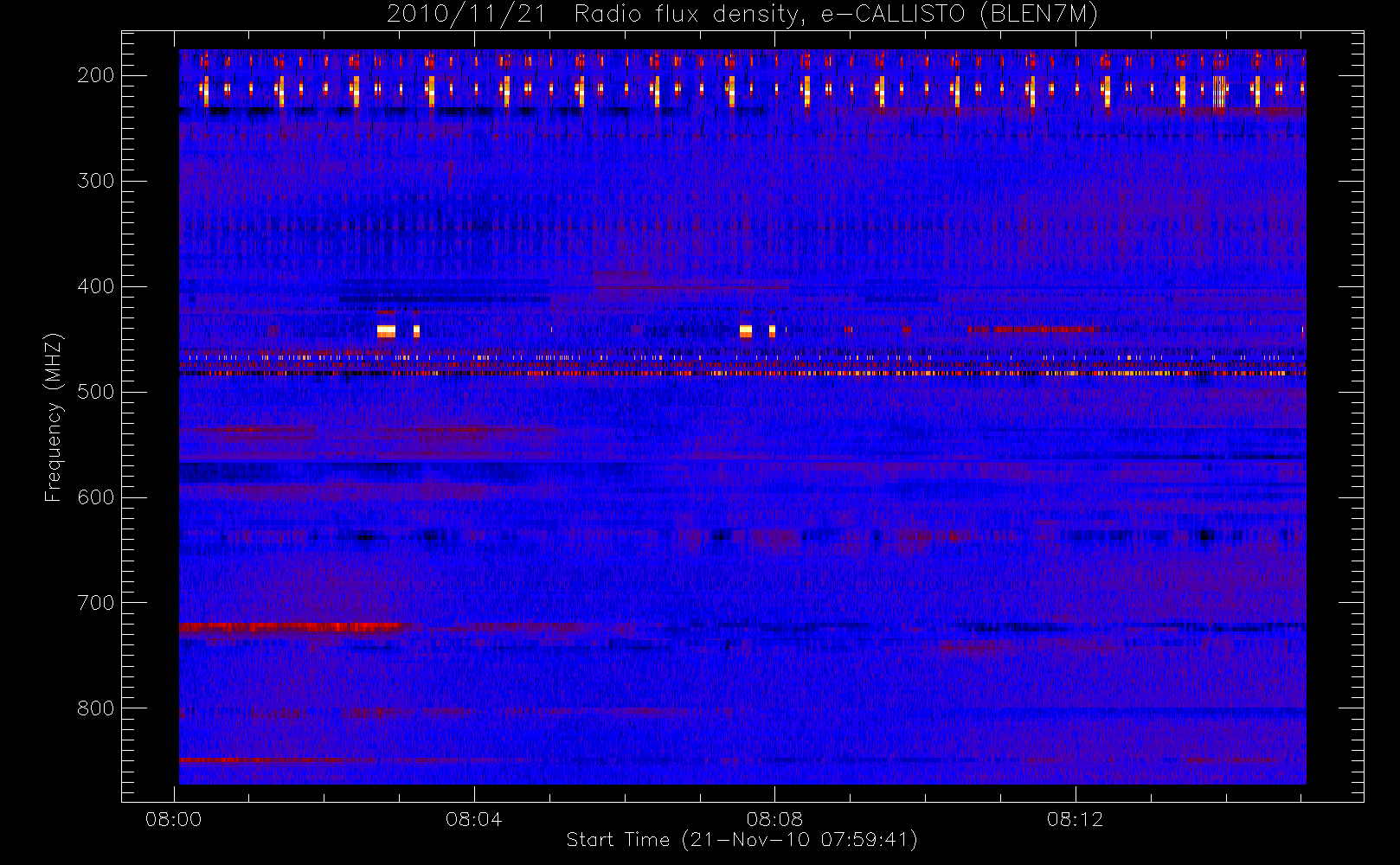The image size is (1400, 865).
Task: Click the 400 frequency tick label
Action: (x=96, y=286)
